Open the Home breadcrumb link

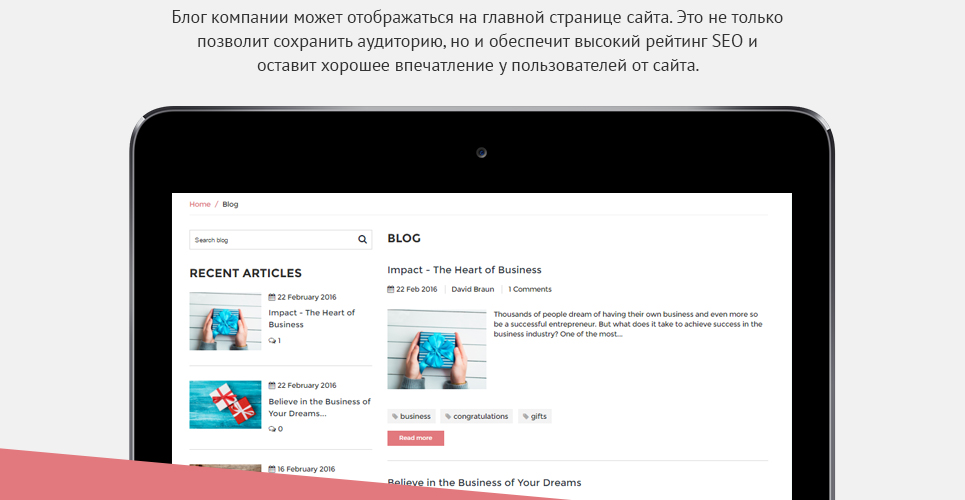pyautogui.click(x=199, y=204)
